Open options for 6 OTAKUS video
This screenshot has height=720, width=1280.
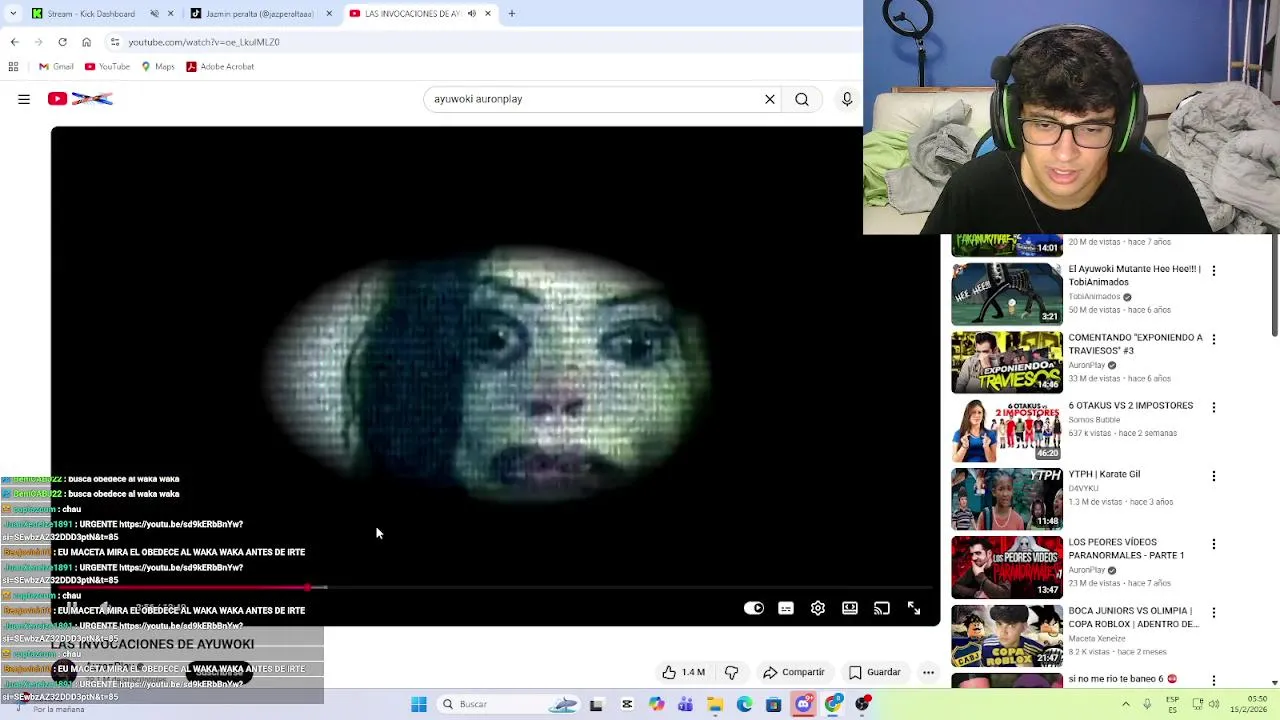[1214, 407]
